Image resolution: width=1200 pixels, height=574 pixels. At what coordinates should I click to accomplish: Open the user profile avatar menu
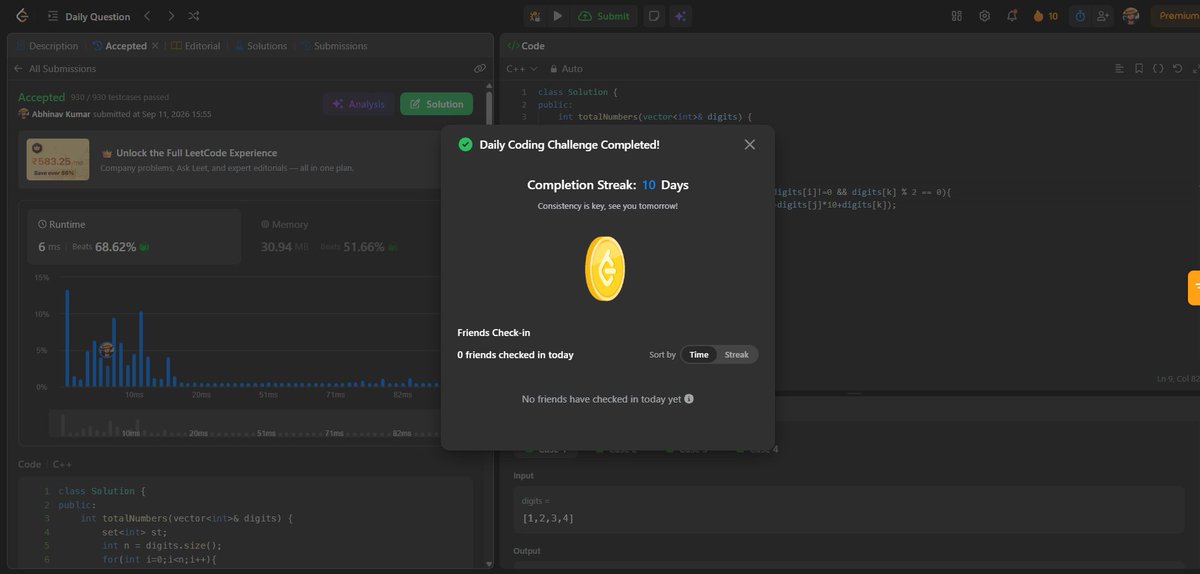click(x=1131, y=16)
